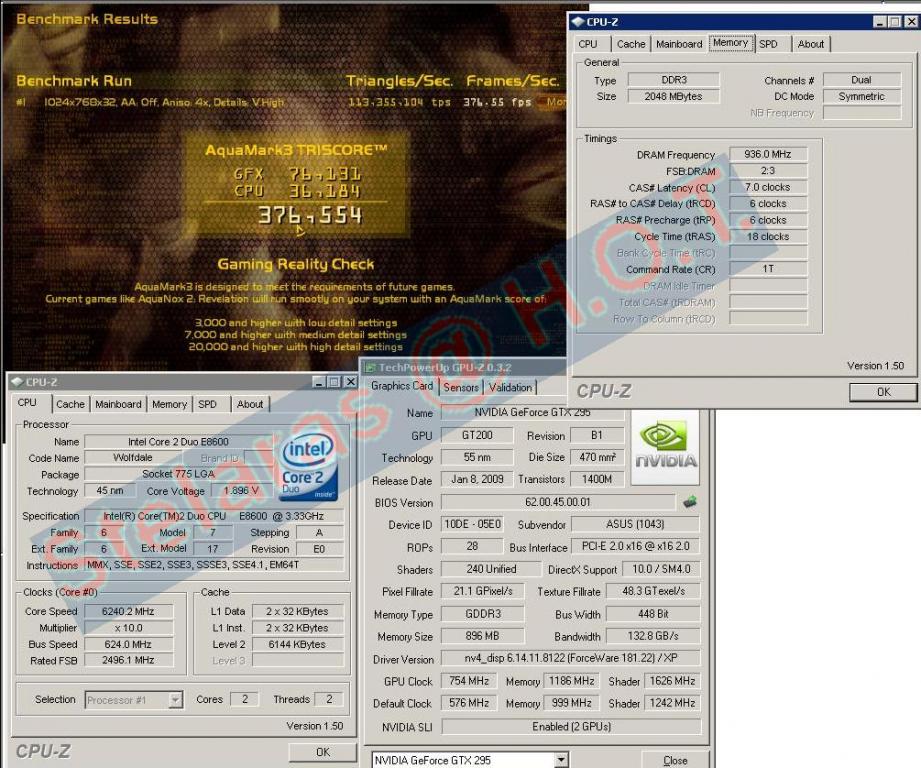Open Mainboard tab in the Processor CPU-Z window
Screen dimensions: 921x768
[x=118, y=404]
